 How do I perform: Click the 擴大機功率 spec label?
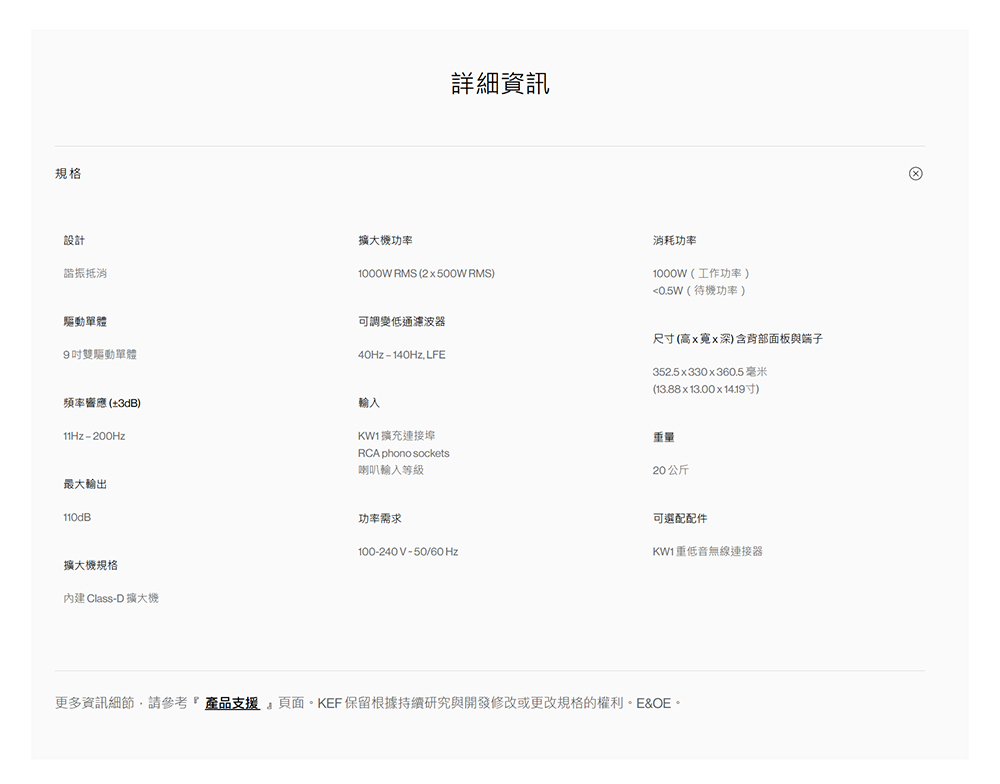(x=385, y=241)
